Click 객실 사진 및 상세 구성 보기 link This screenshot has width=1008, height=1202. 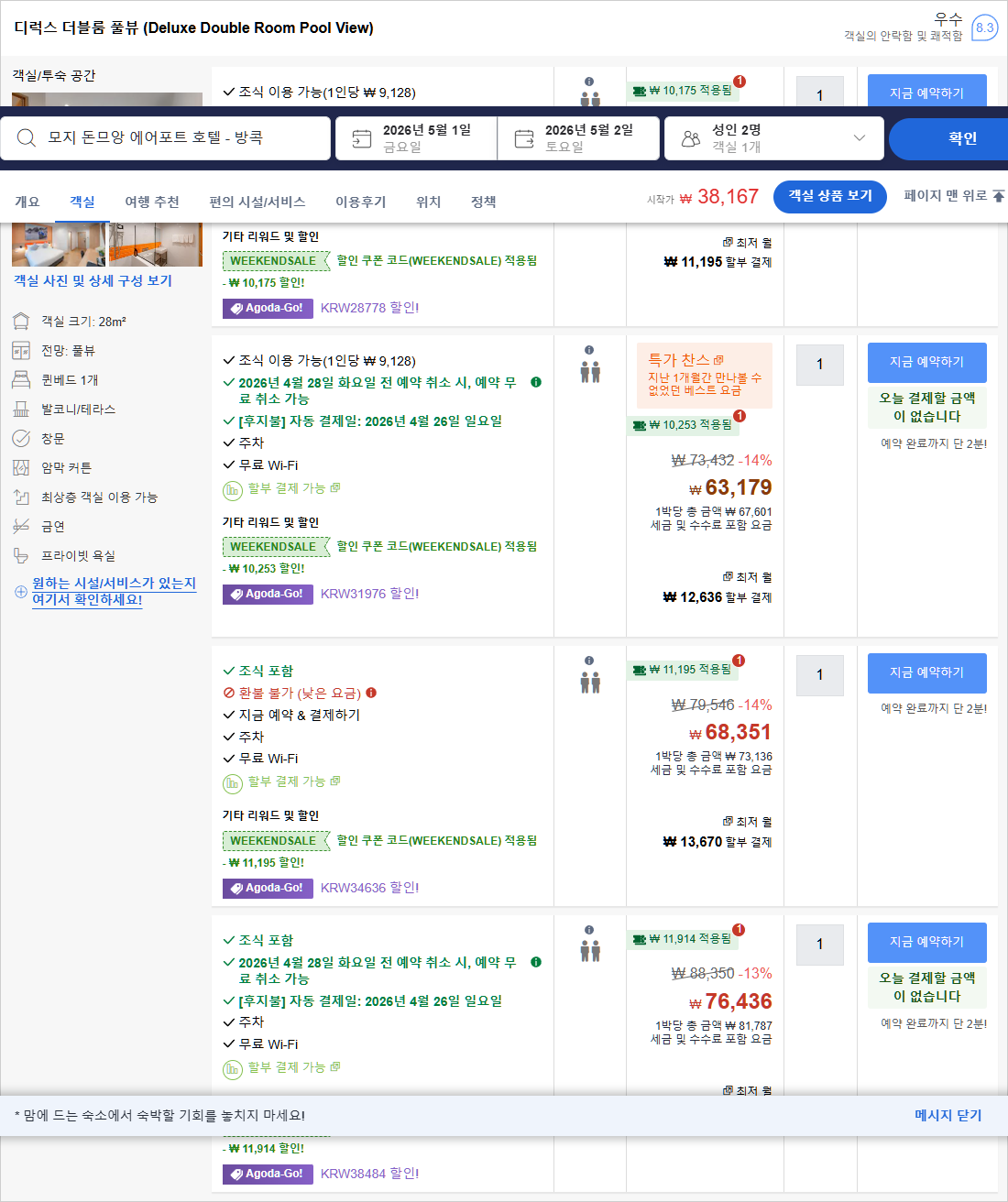click(93, 280)
